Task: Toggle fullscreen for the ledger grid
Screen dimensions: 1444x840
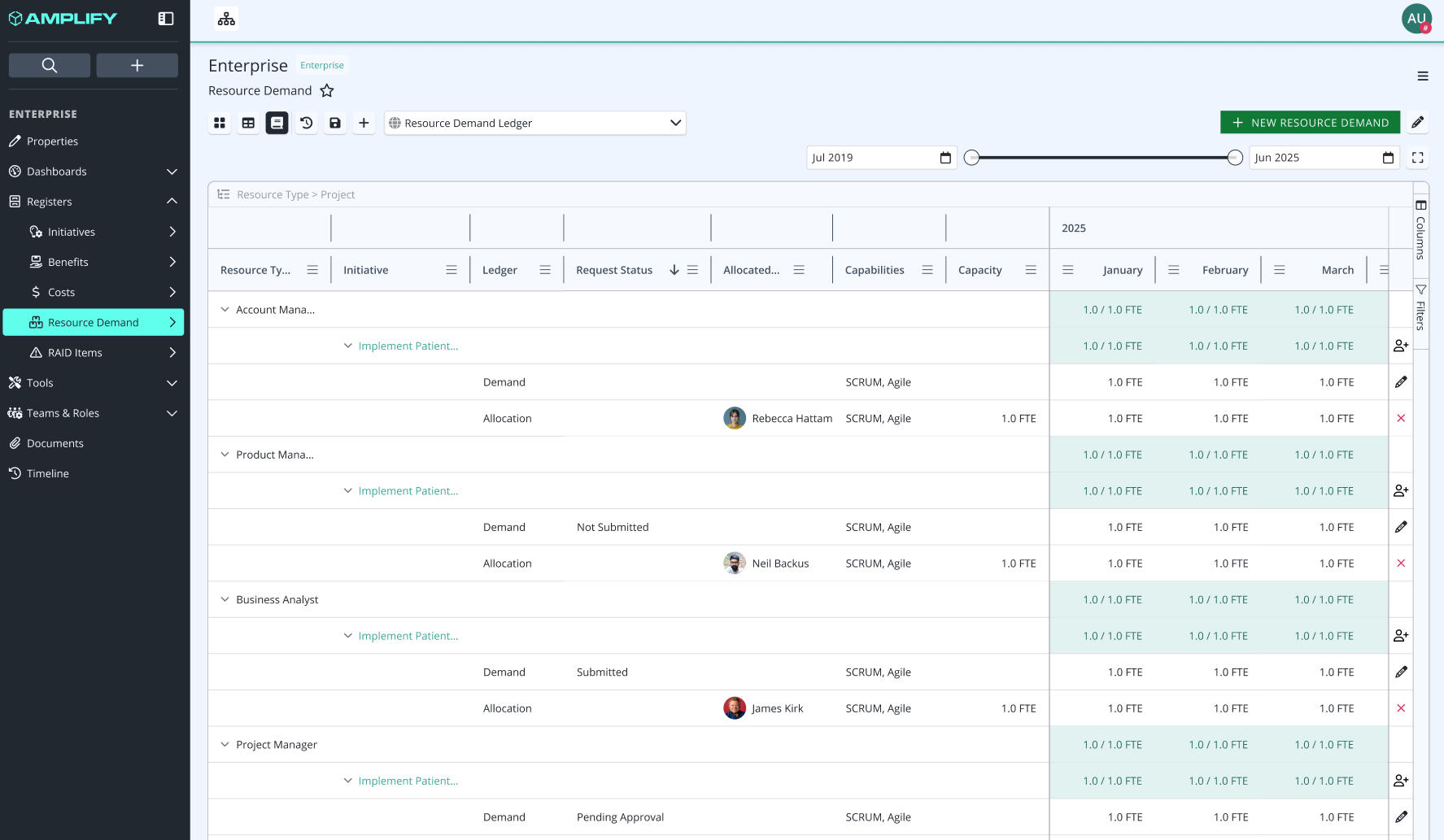Action: click(x=1418, y=158)
